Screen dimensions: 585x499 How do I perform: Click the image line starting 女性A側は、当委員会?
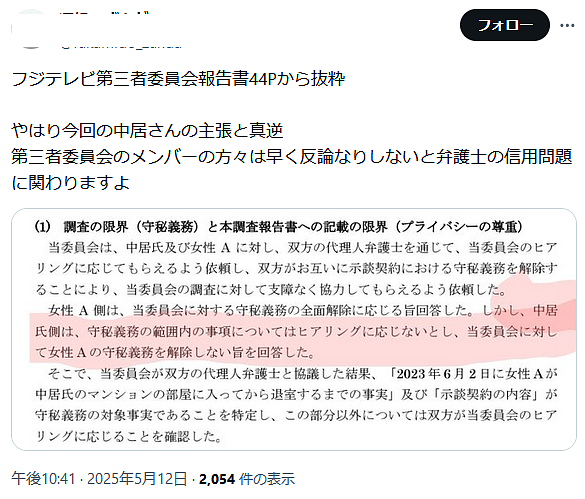303,310
